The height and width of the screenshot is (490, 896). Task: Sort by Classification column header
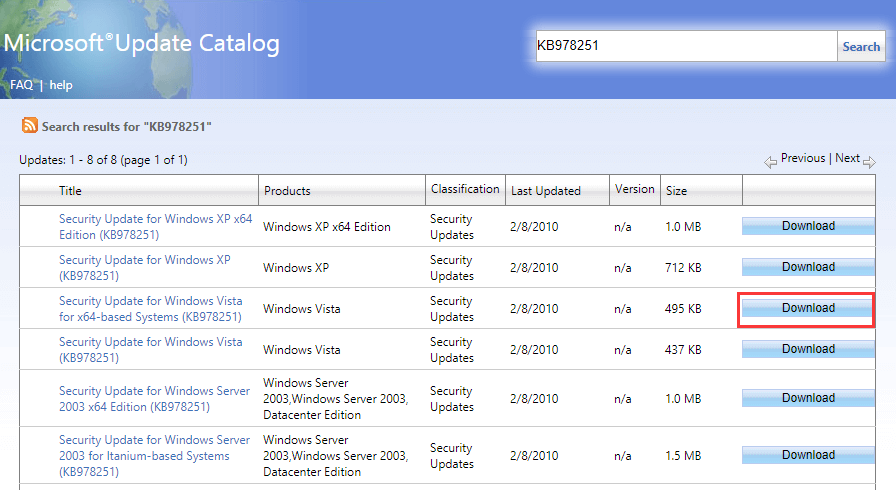pyautogui.click(x=465, y=189)
